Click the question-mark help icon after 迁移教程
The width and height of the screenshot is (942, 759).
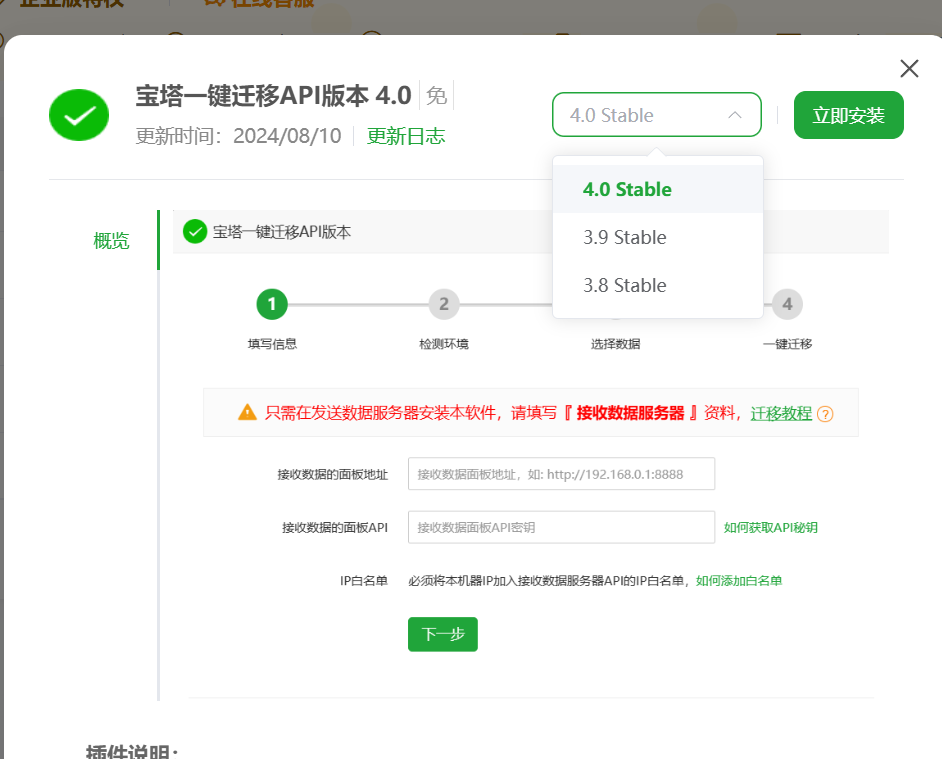829,412
